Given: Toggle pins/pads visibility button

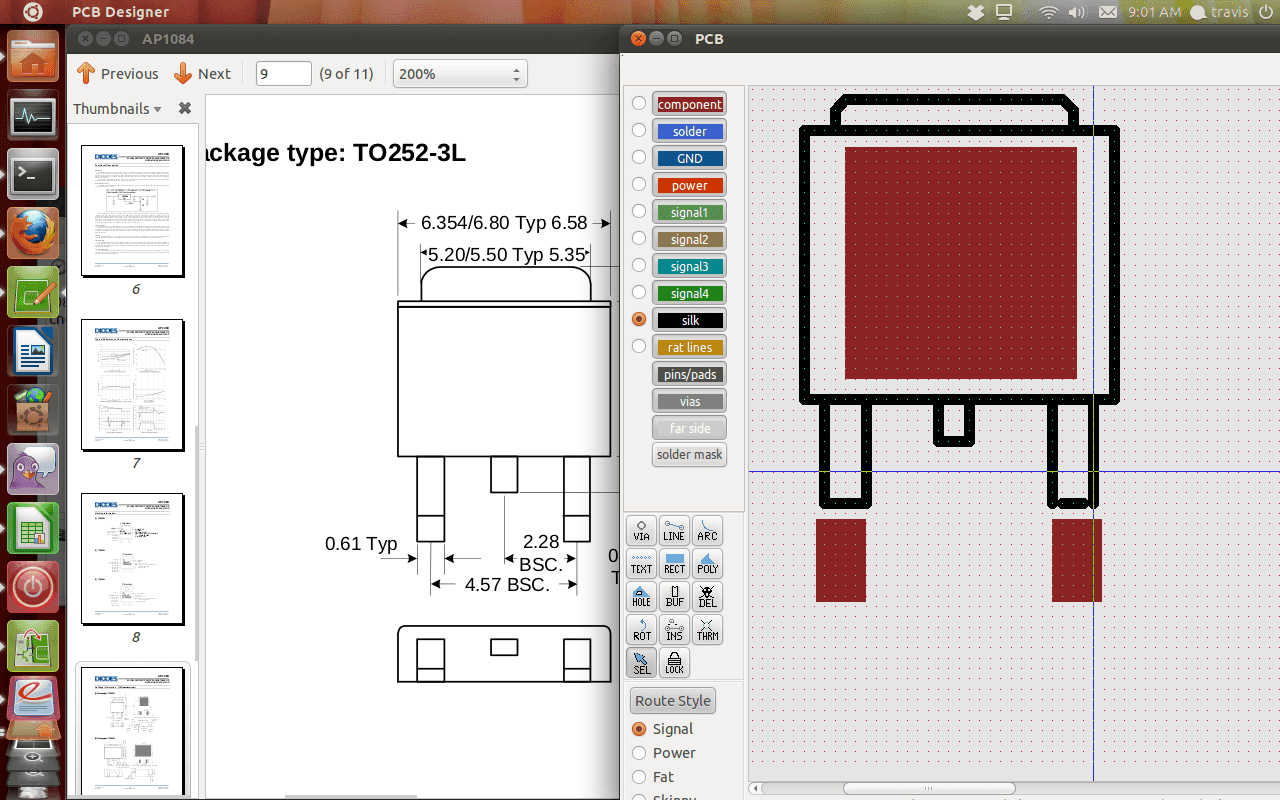Looking at the screenshot, I should tap(690, 374).
